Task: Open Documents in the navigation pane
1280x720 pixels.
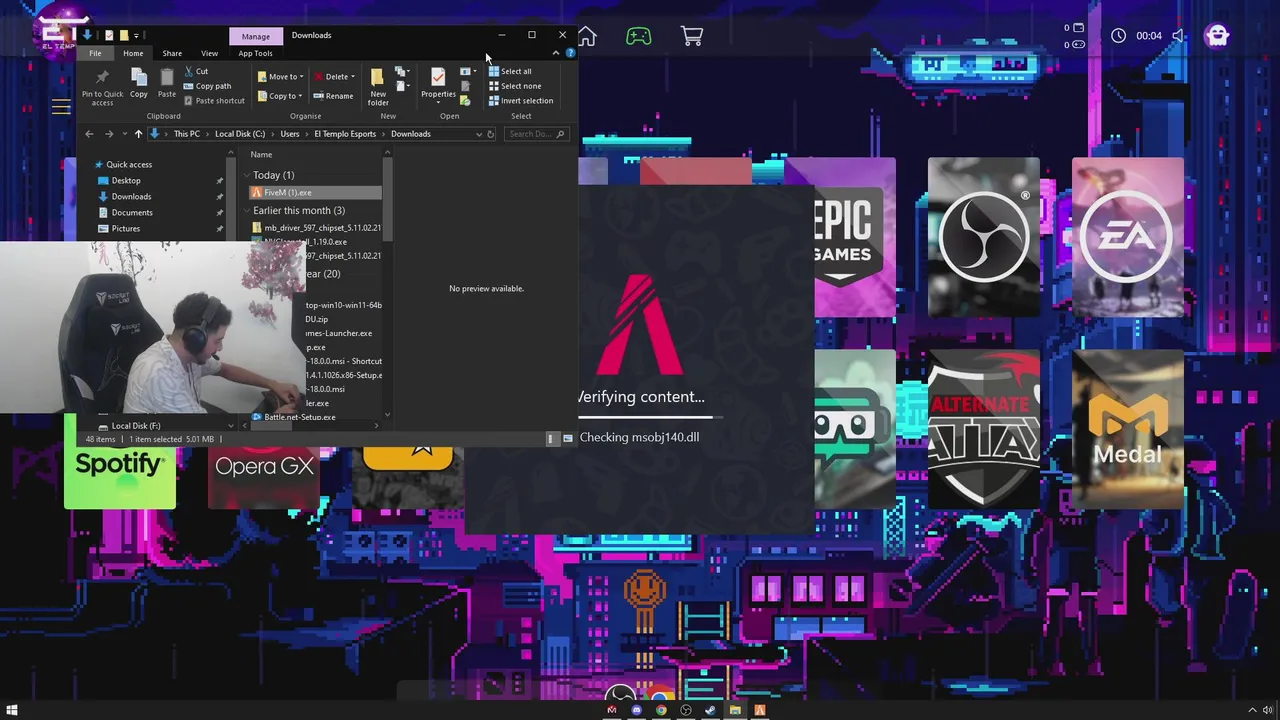Action: click(132, 212)
